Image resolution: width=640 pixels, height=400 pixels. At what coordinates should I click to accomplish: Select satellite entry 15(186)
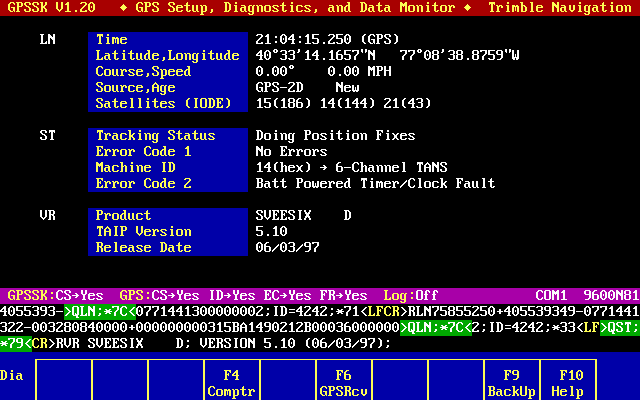point(283,104)
